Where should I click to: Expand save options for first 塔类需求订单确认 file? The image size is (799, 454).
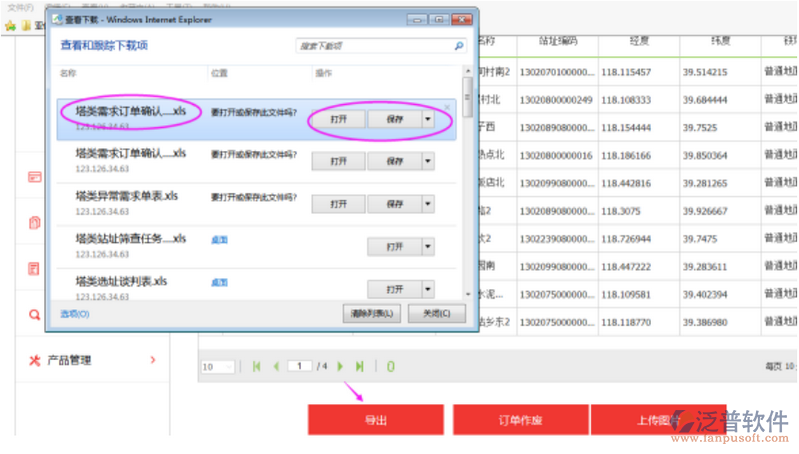(x=429, y=119)
